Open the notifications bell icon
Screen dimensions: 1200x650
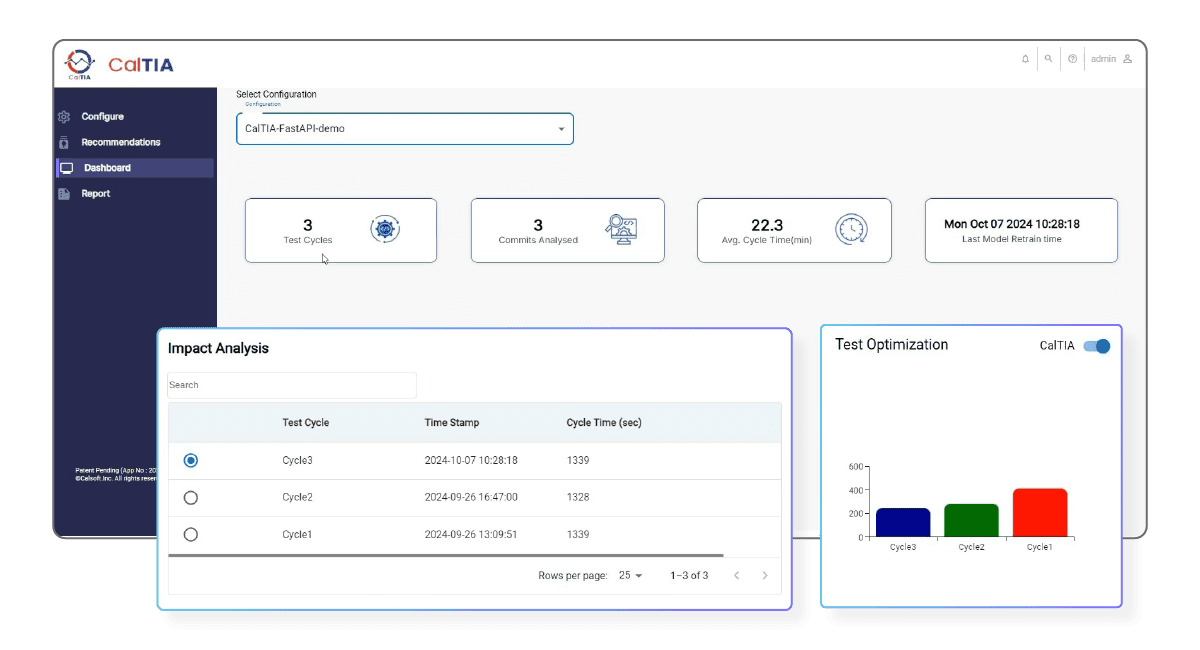coord(1025,59)
